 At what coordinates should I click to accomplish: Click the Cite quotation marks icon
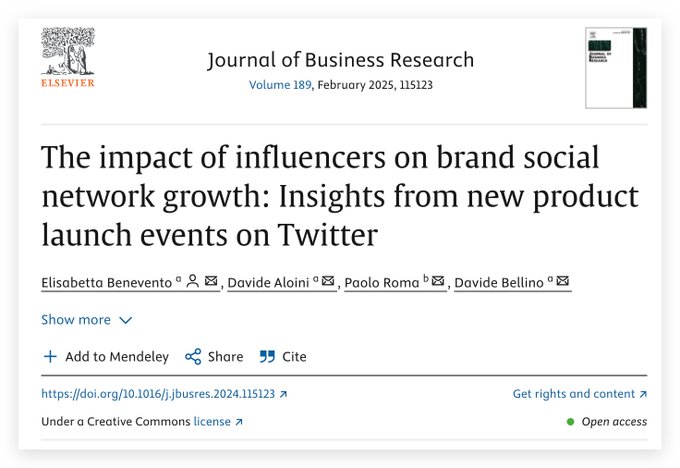click(267, 357)
